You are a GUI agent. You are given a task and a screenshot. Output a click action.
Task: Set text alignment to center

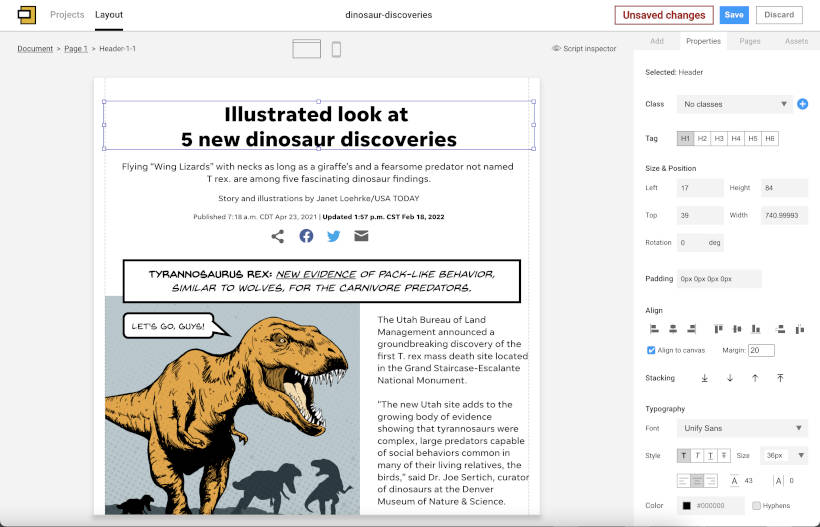(697, 480)
